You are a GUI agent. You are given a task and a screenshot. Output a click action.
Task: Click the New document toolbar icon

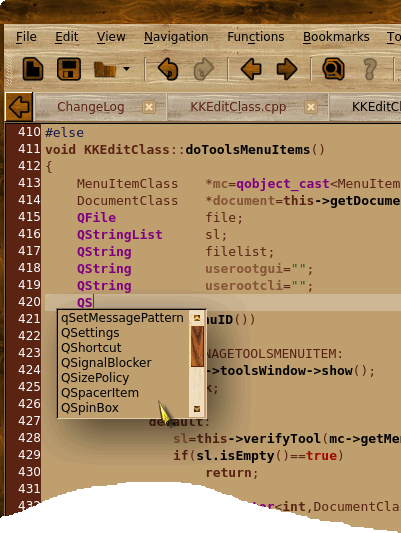tap(33, 69)
